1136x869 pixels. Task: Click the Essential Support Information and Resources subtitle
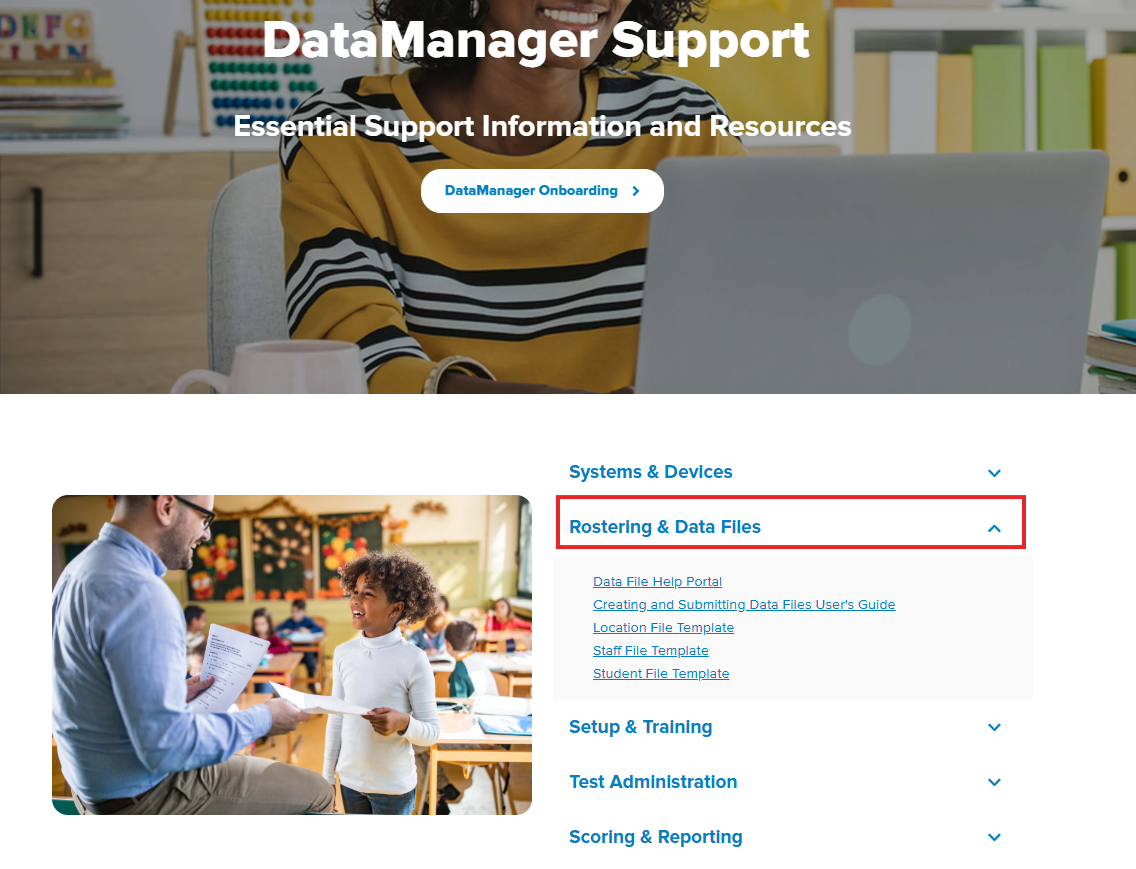pyautogui.click(x=542, y=127)
